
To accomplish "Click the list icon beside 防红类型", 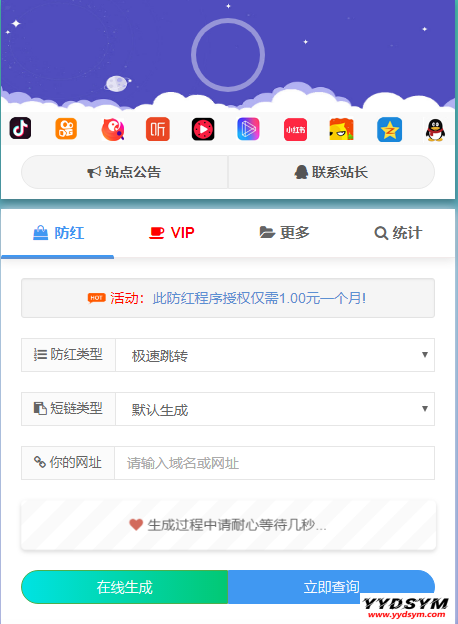I will (40, 354).
